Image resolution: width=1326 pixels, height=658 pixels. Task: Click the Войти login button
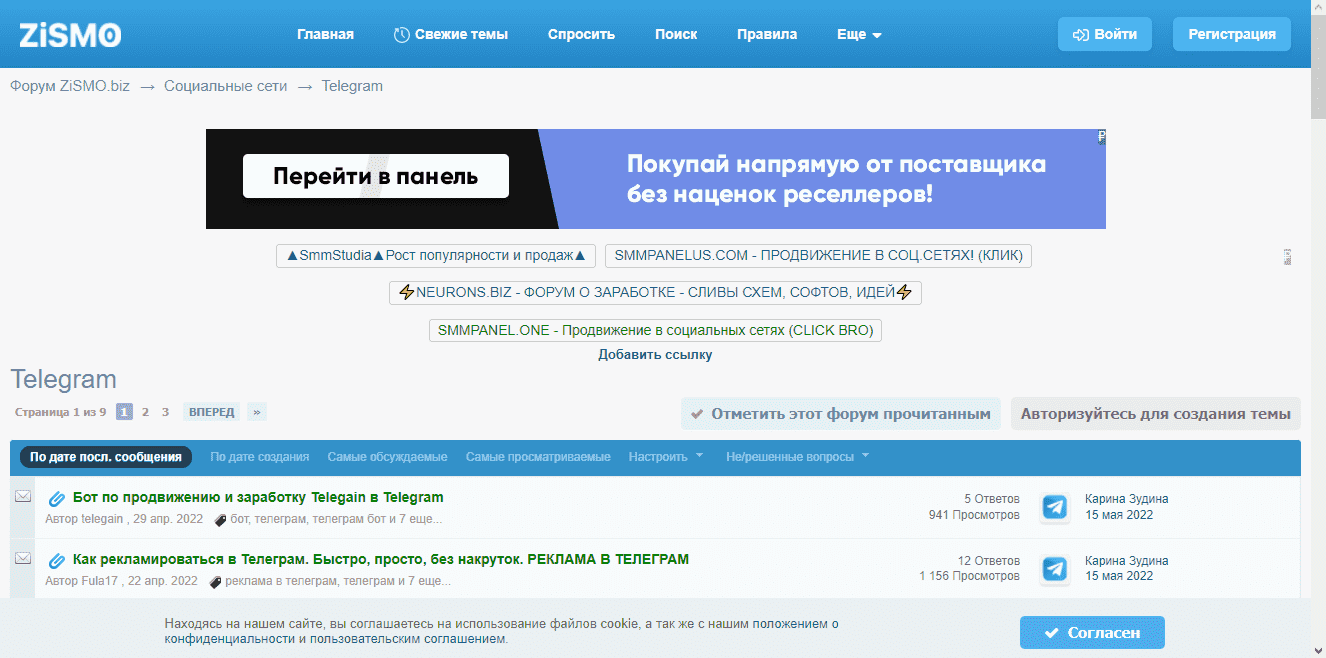(x=1105, y=34)
